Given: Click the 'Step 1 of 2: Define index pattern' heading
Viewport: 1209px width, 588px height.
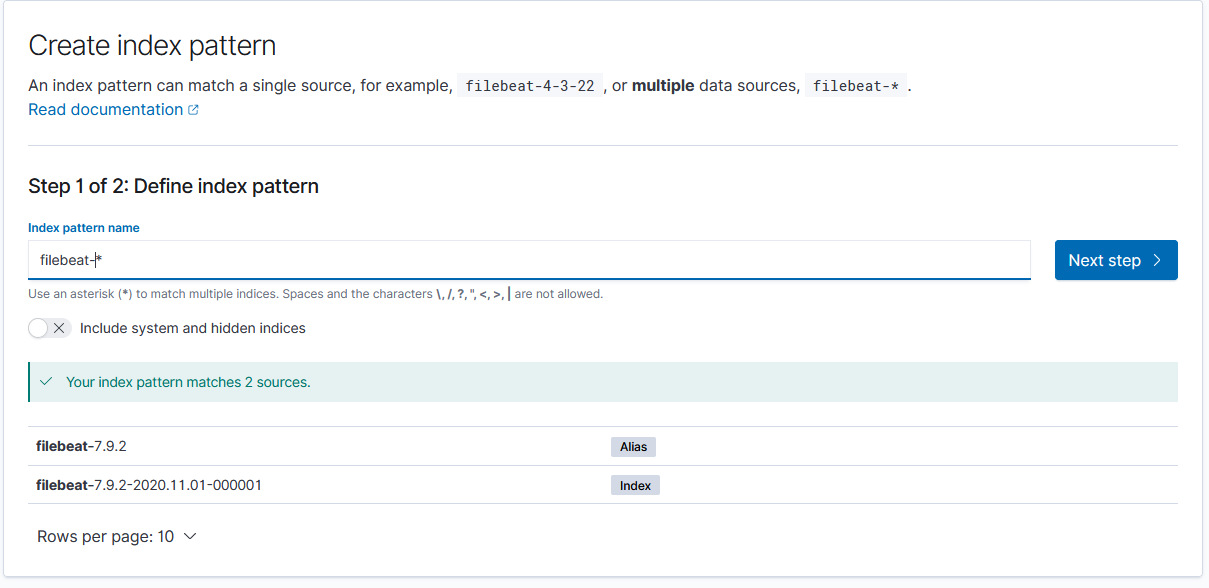Looking at the screenshot, I should pos(173,186).
